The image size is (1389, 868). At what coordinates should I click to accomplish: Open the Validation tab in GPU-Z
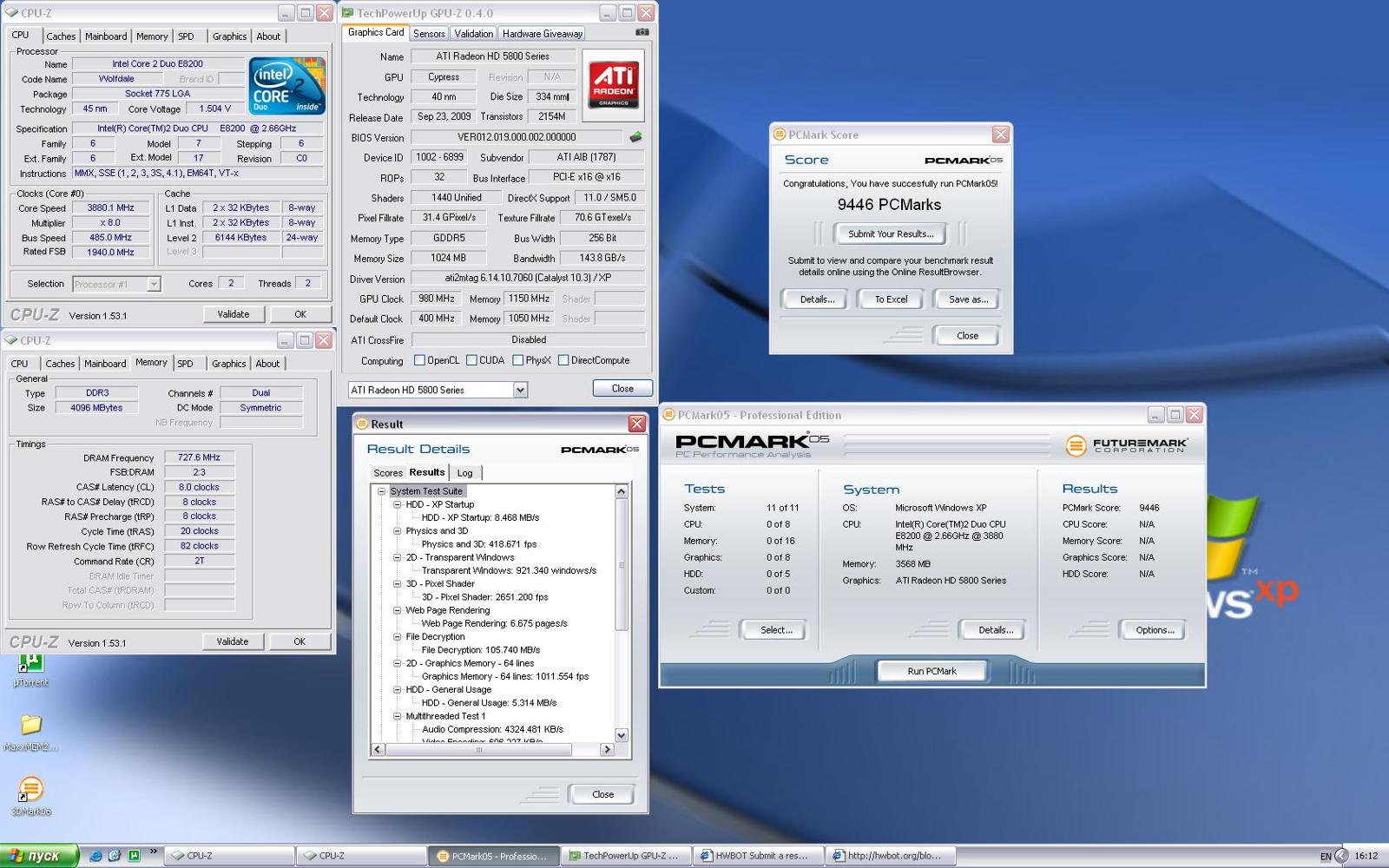[x=474, y=34]
